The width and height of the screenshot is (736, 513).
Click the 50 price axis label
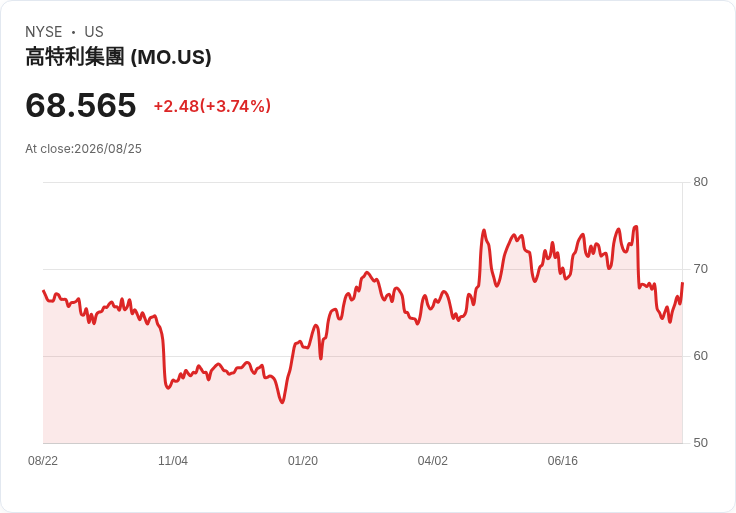pyautogui.click(x=700, y=443)
